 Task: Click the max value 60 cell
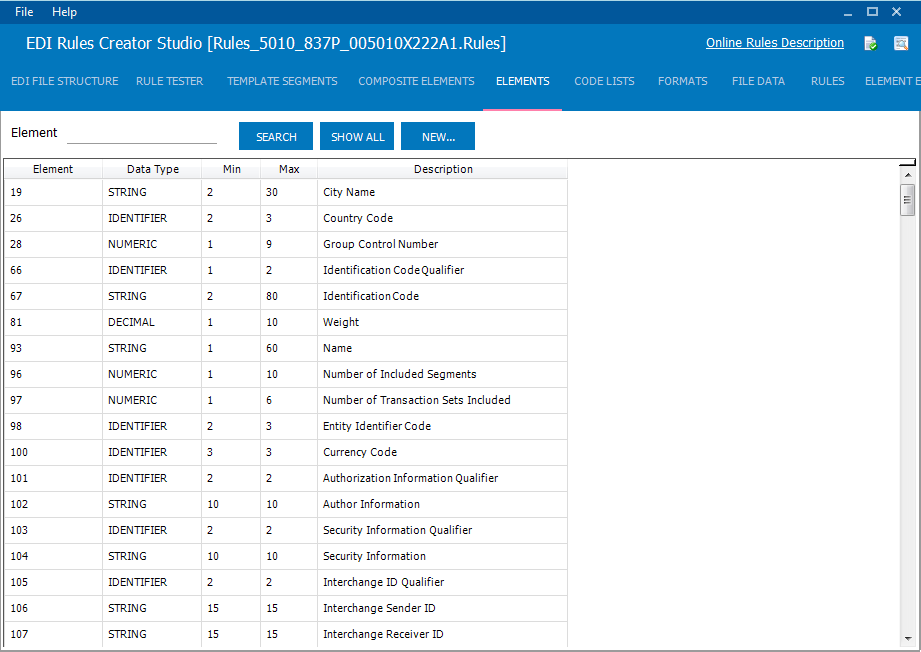[x=289, y=348]
